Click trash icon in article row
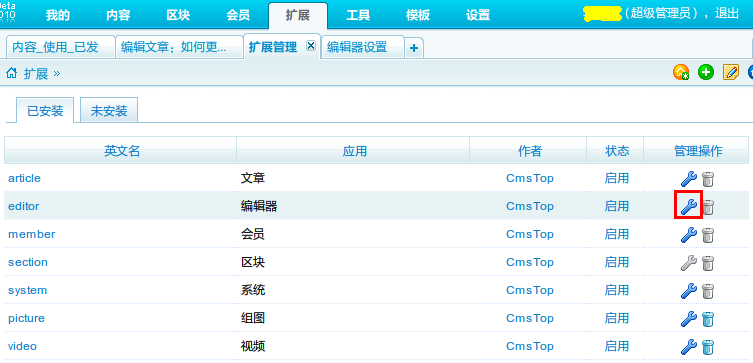The height and width of the screenshot is (363, 753). (708, 179)
